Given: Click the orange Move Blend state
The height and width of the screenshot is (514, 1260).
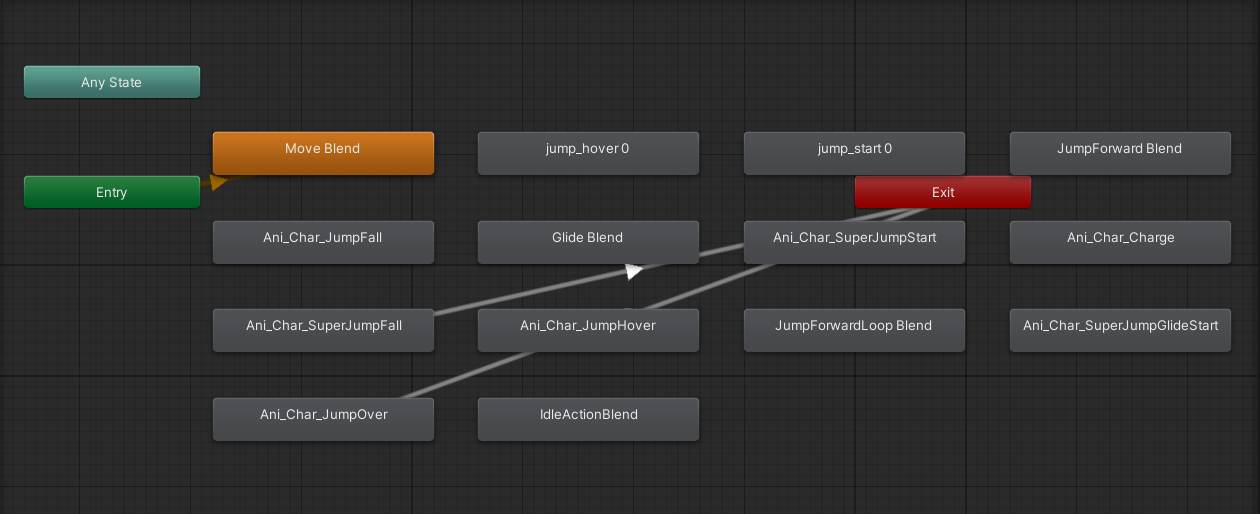Looking at the screenshot, I should pos(323,153).
